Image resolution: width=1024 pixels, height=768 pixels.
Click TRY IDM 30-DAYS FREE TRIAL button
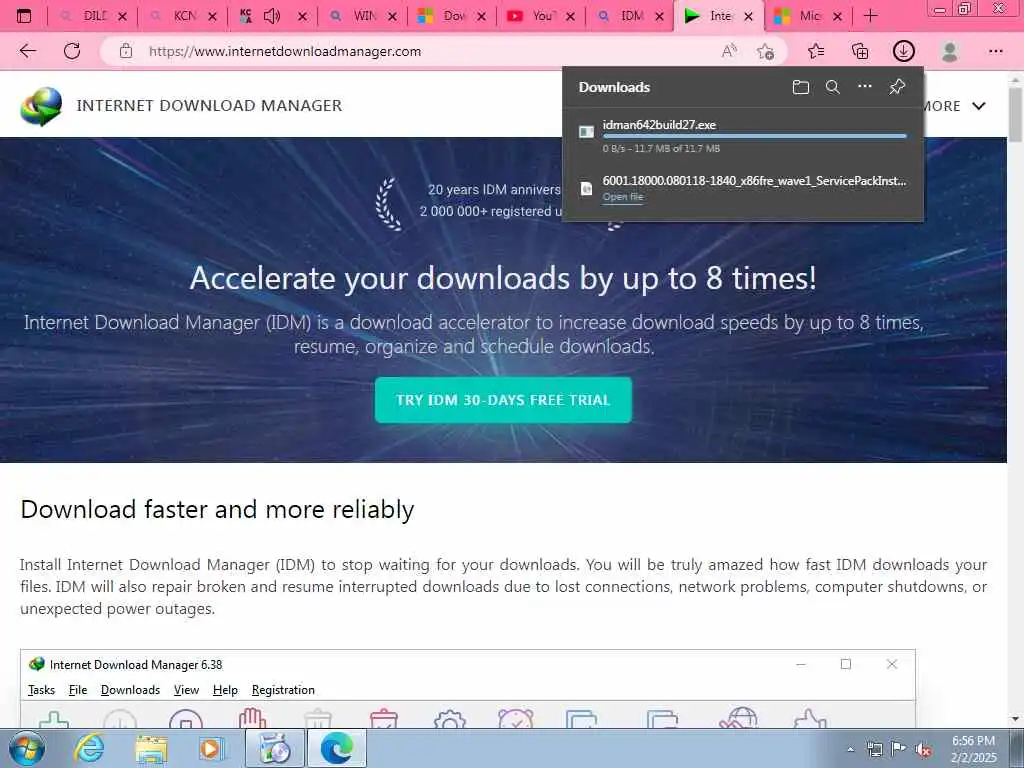(503, 400)
